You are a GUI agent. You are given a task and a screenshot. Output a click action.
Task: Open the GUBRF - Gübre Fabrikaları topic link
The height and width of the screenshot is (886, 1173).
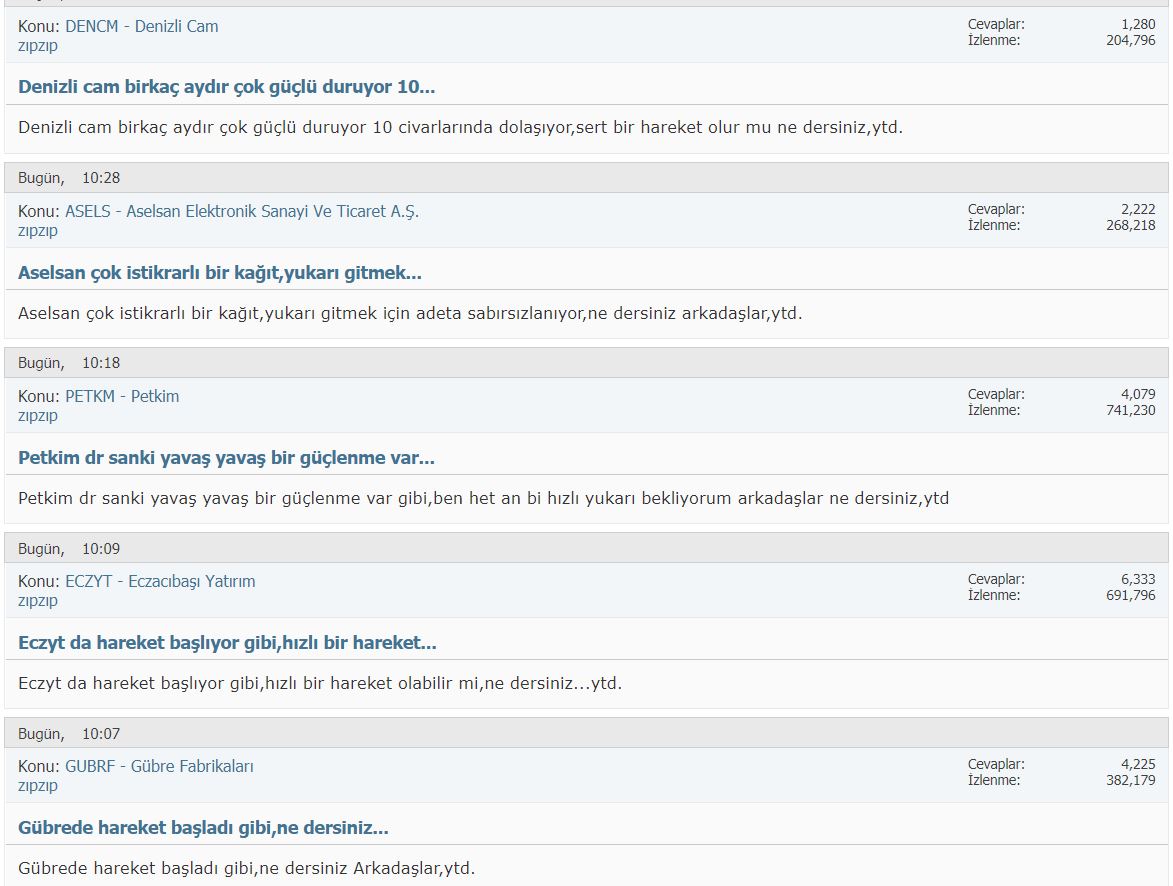[159, 766]
